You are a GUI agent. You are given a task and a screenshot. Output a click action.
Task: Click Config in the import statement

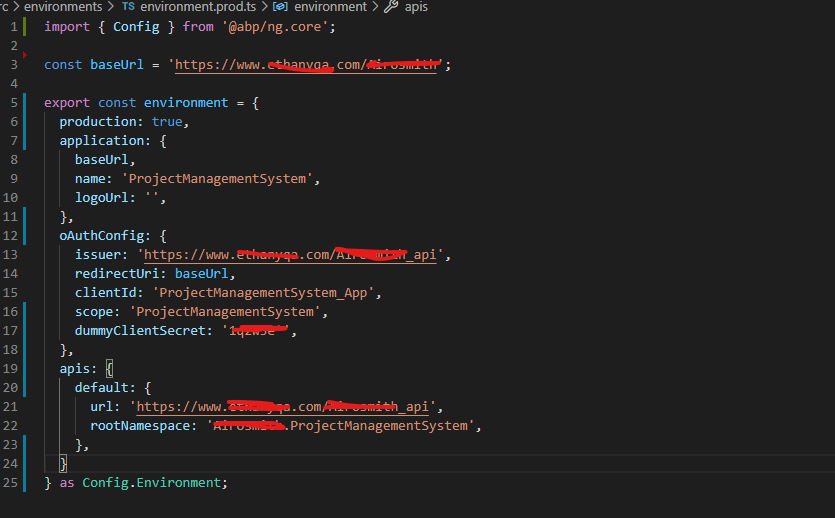click(x=136, y=27)
